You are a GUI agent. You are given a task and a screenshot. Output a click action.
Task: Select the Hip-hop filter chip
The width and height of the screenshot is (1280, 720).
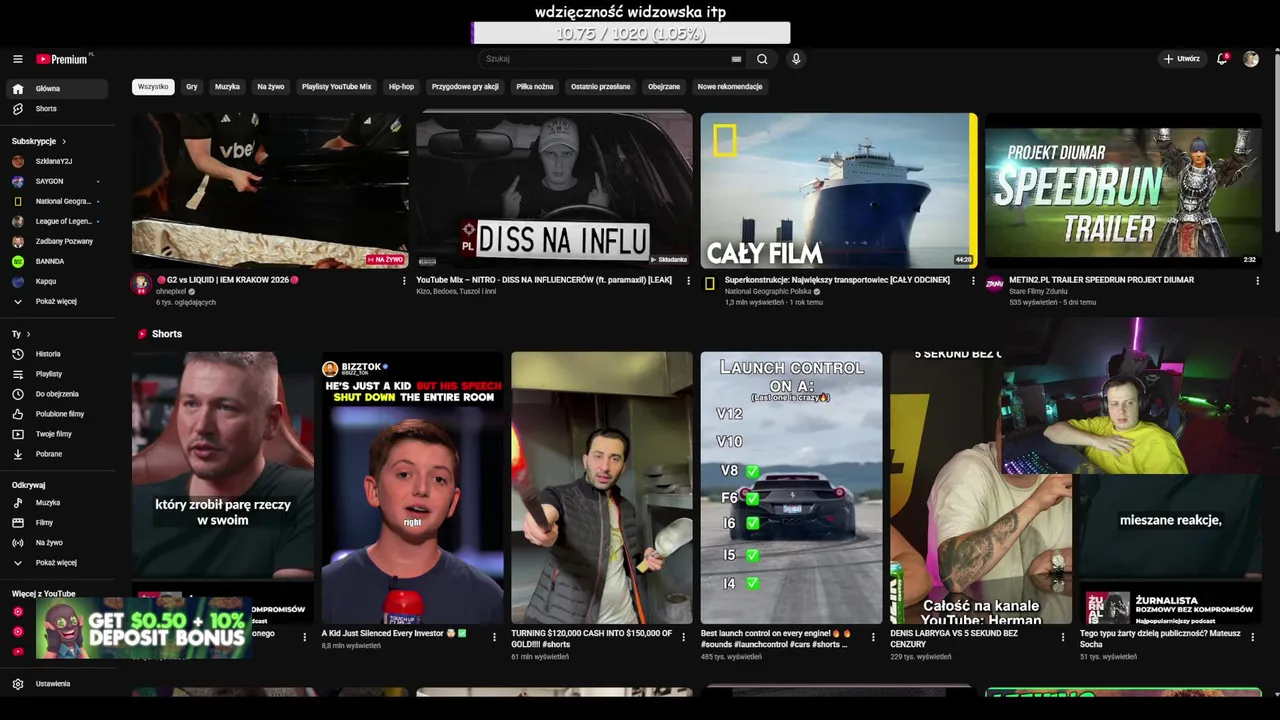pos(401,87)
